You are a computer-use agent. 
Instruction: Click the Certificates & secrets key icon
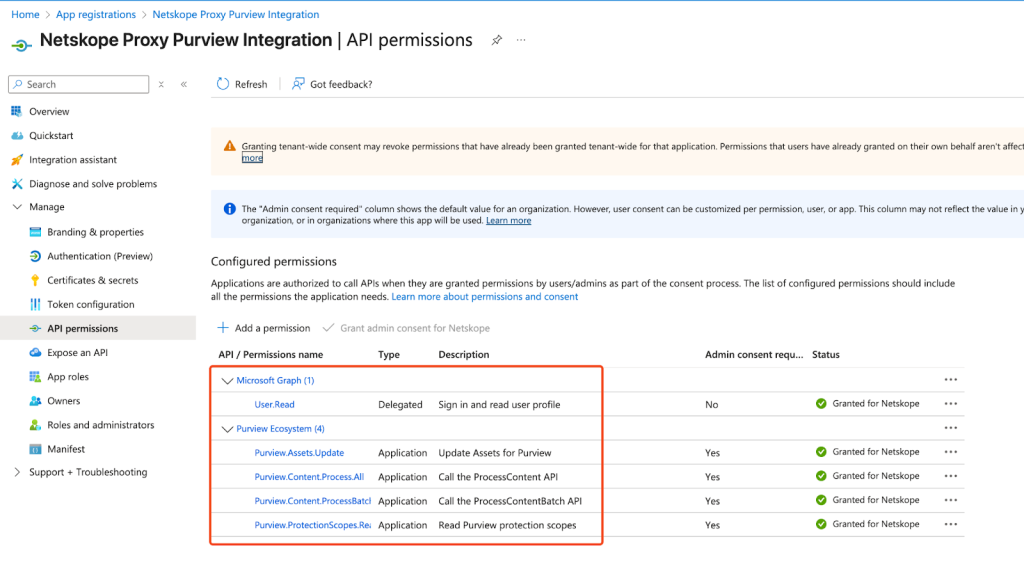tap(35, 281)
